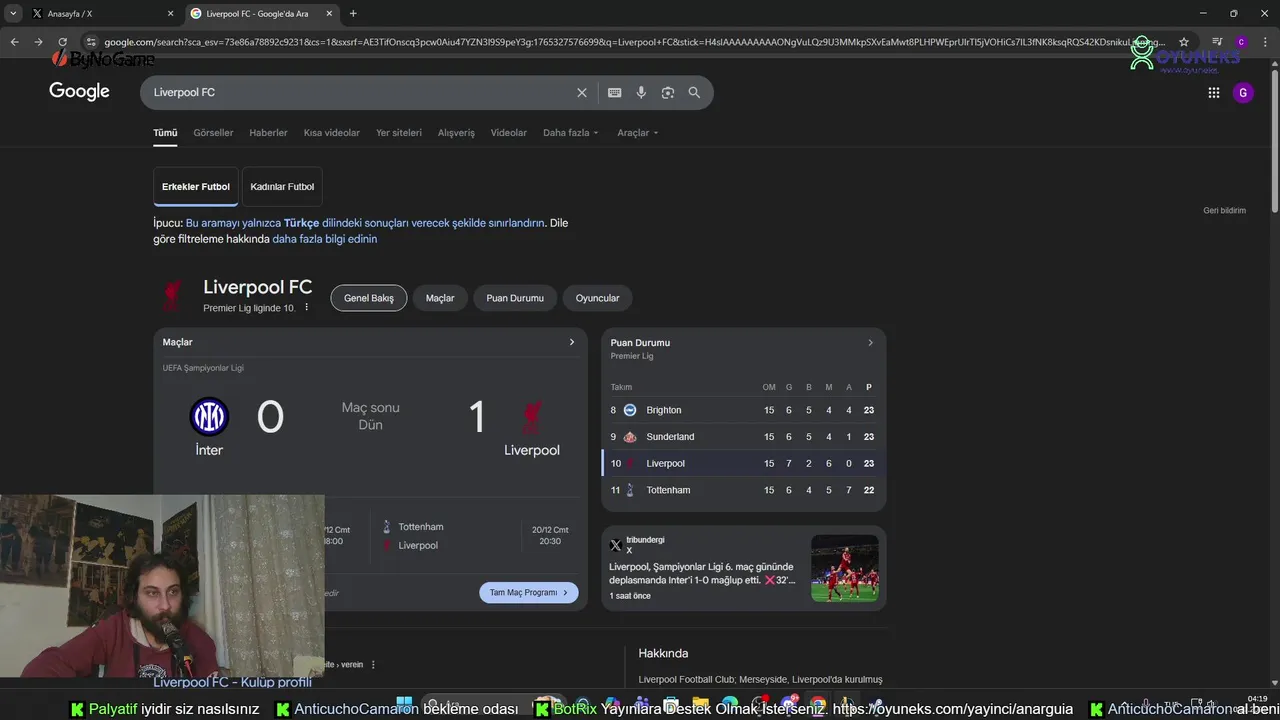
Task: Open Kısa videolar results
Action: tap(332, 133)
